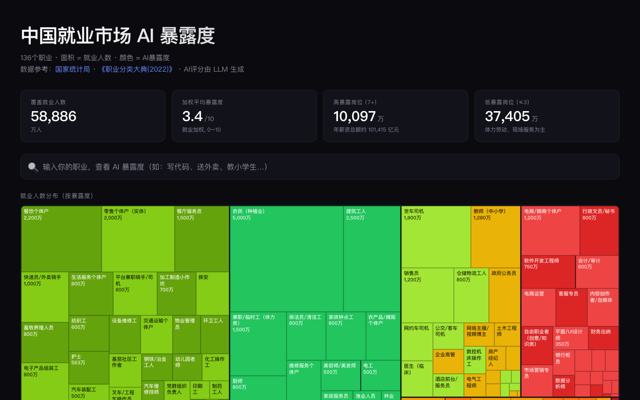This screenshot has height=400, width=640.
Task: Select the 保安 treemap tile
Action: [x=213, y=293]
